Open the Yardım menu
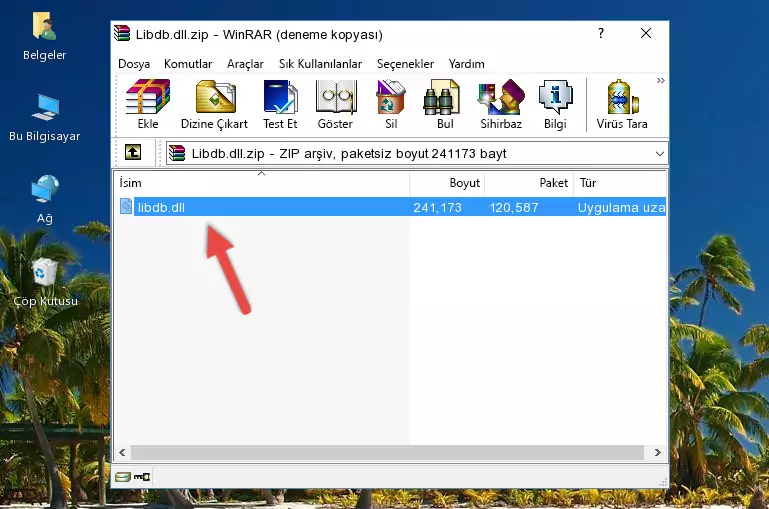Viewport: 769px width, 509px height. 466,64
